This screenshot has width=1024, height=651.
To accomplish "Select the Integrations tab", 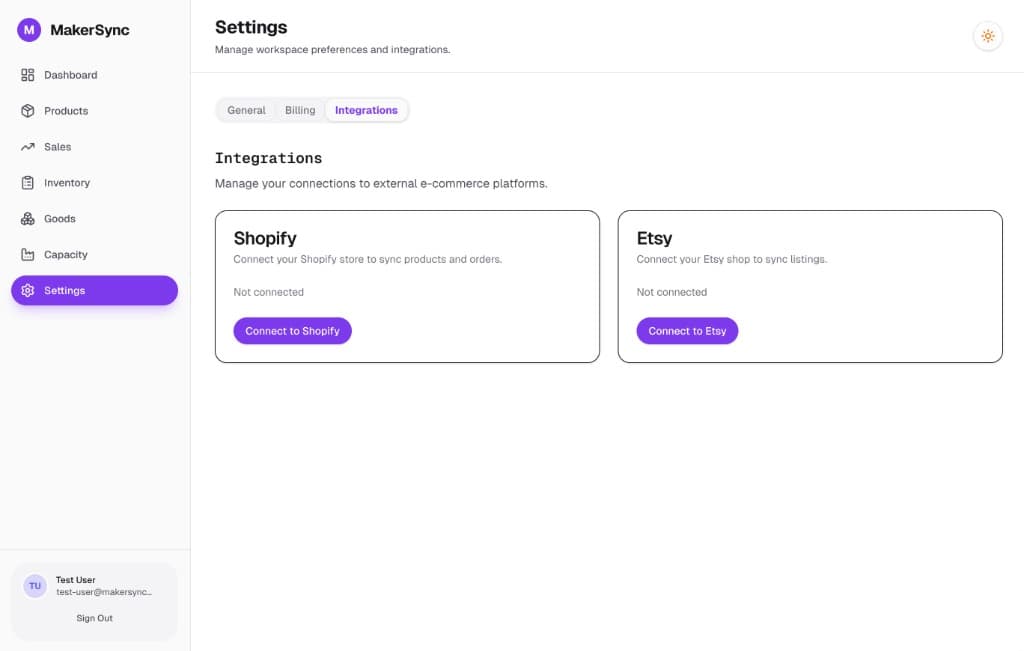I will coord(367,110).
